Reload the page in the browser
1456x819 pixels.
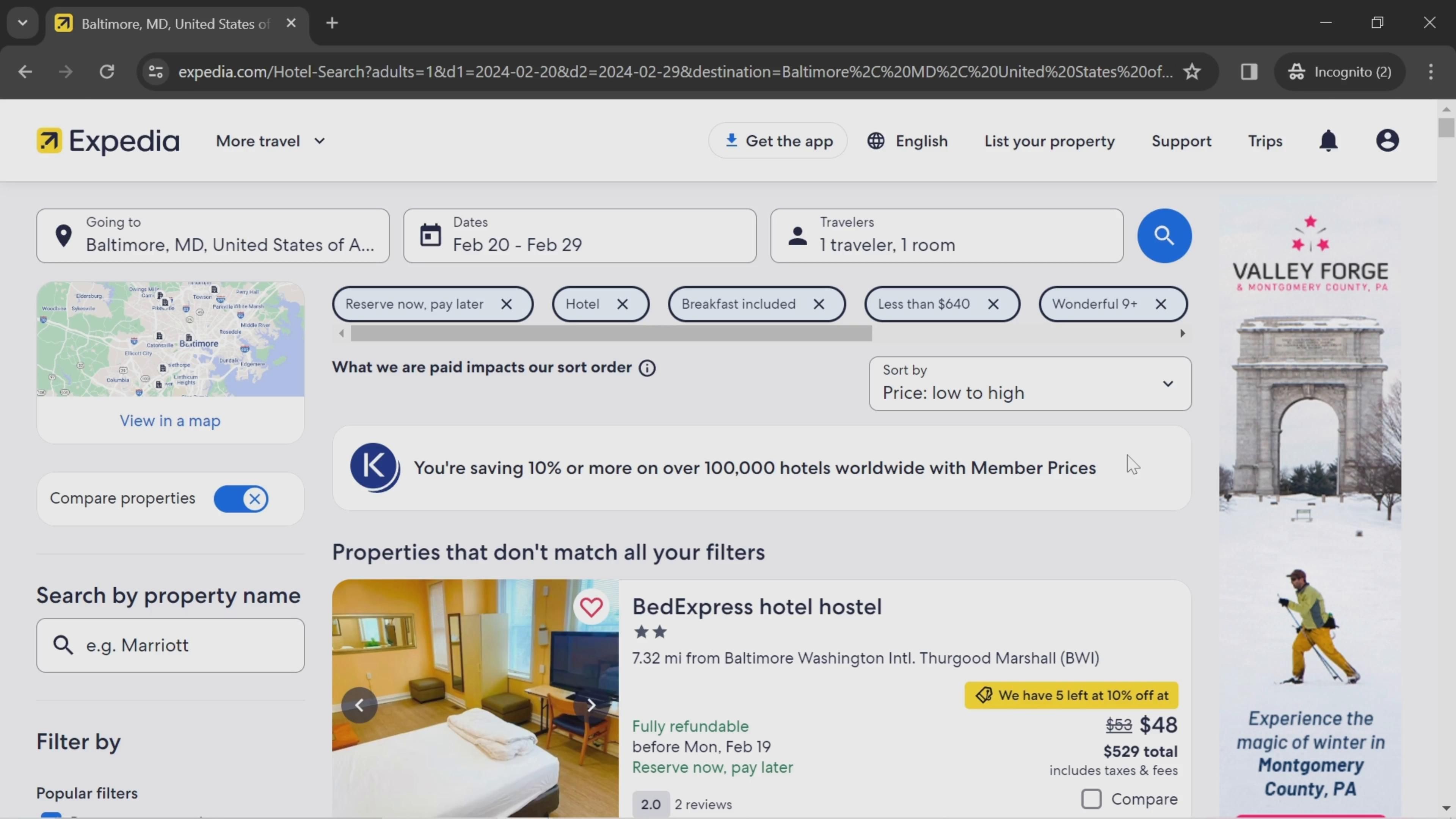coord(107,72)
